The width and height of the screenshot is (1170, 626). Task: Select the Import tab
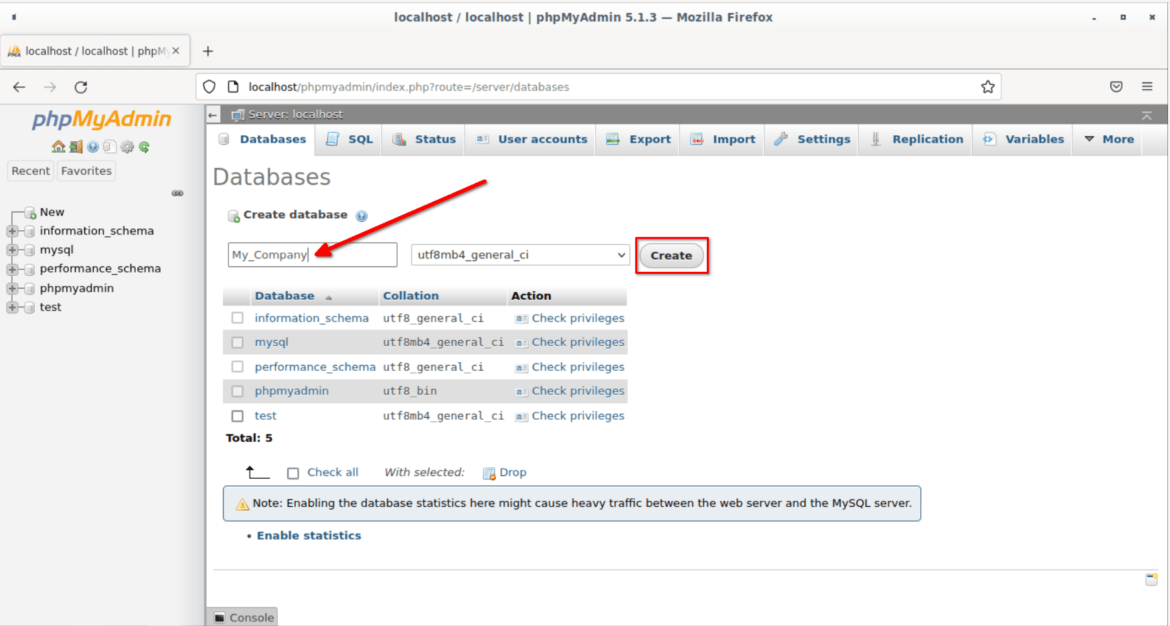pyautogui.click(x=722, y=140)
